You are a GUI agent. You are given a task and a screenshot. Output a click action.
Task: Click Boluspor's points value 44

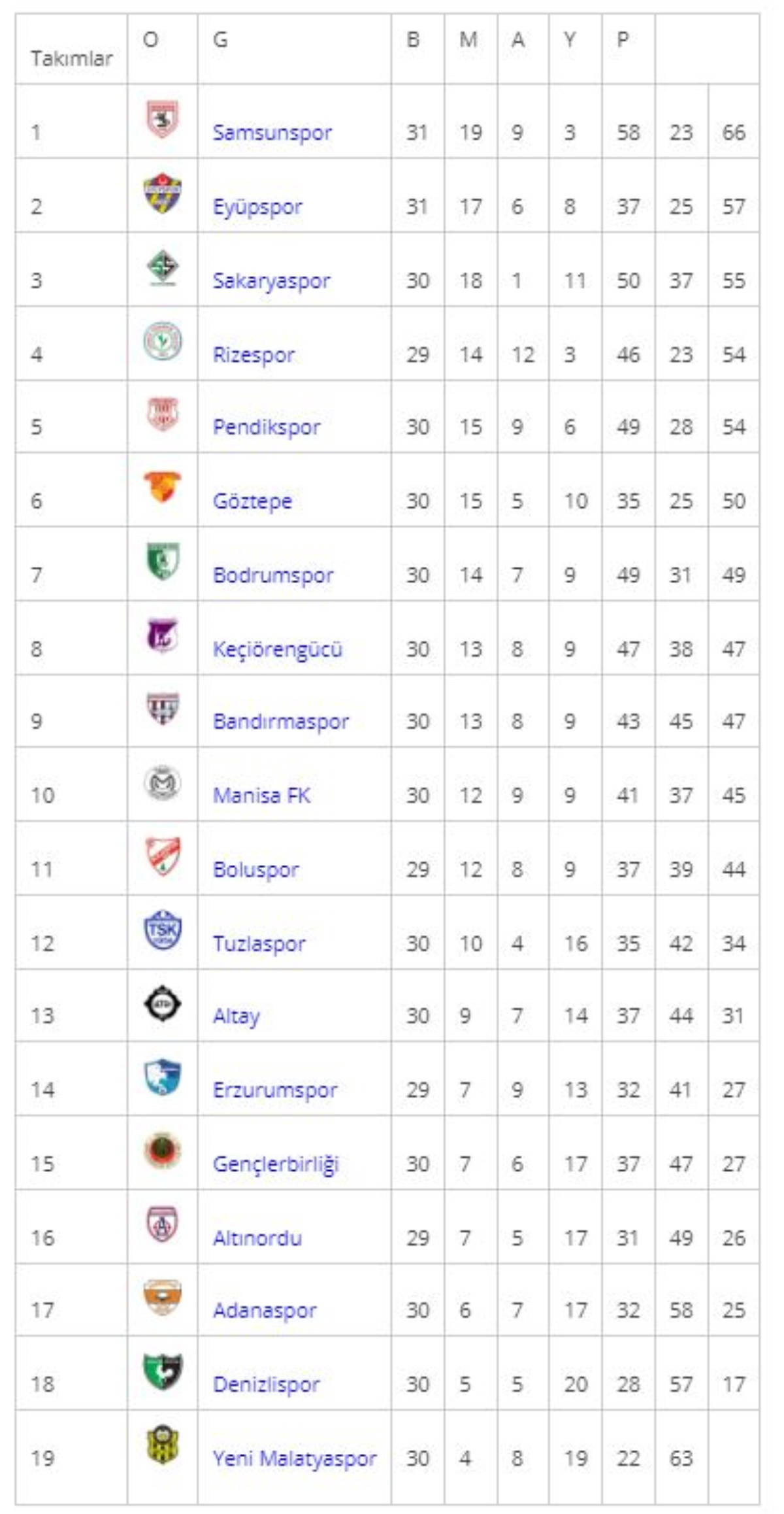click(x=733, y=869)
